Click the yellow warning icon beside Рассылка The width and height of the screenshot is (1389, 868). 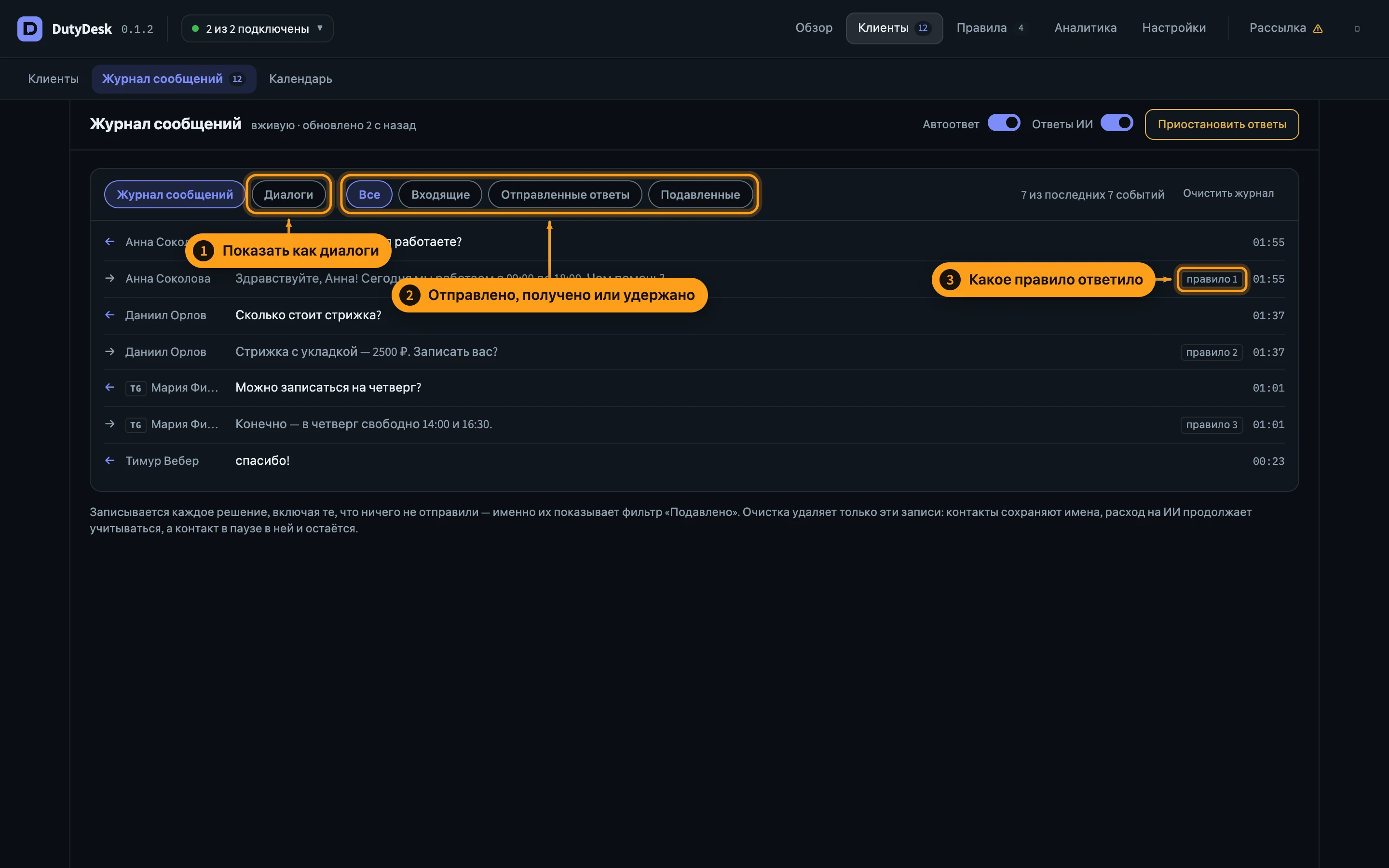[1318, 29]
